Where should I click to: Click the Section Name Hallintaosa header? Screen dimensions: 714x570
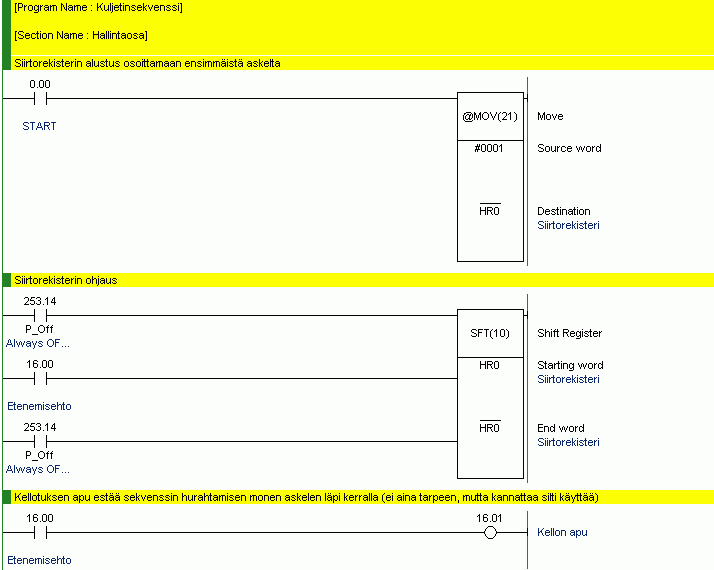pyautogui.click(x=81, y=36)
